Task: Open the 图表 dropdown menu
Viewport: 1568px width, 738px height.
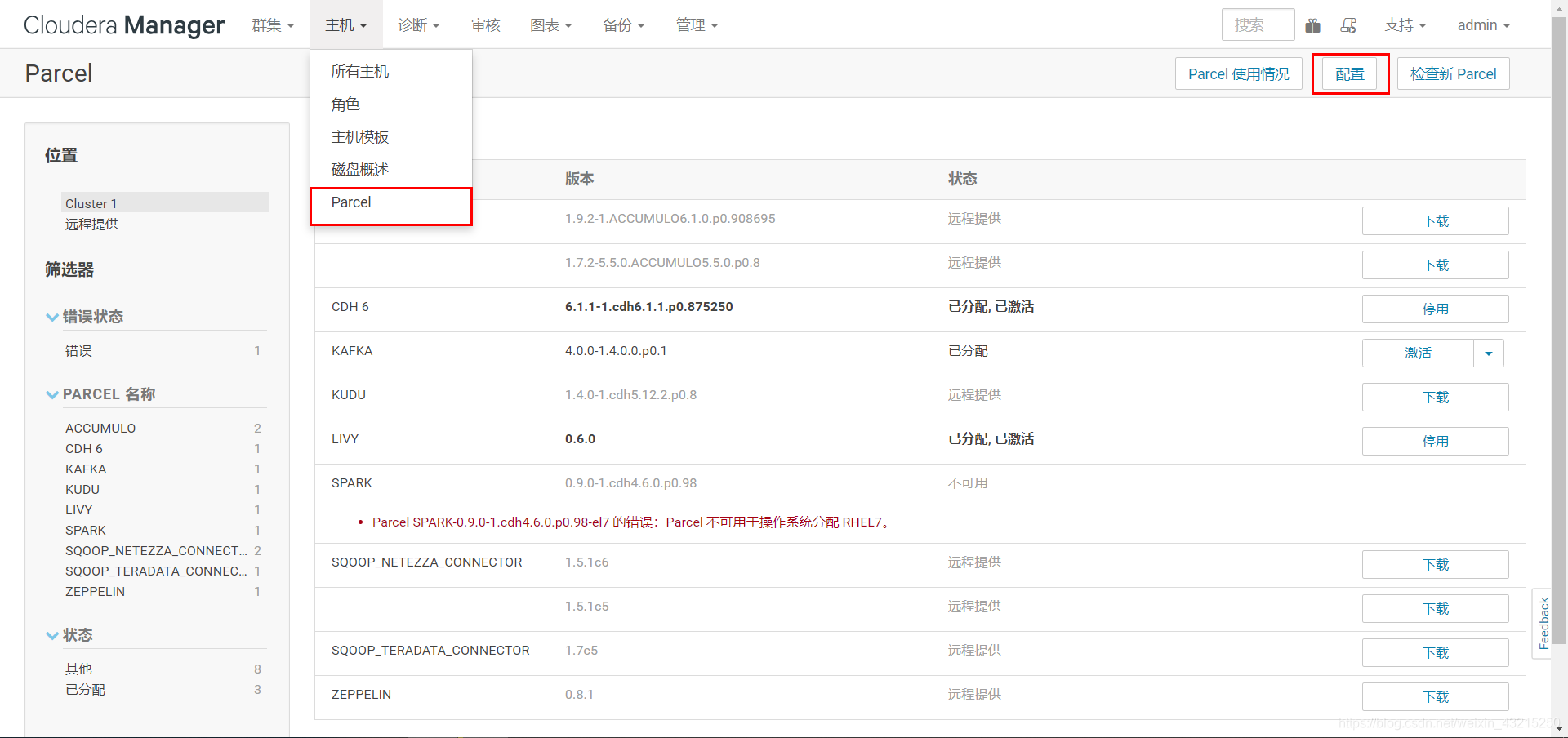Action: [x=551, y=25]
